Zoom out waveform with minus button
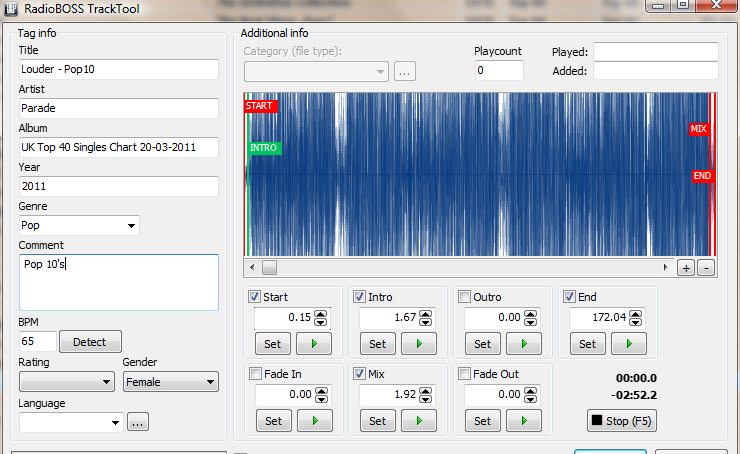Screen dimensions: 740x454 pyautogui.click(x=706, y=268)
